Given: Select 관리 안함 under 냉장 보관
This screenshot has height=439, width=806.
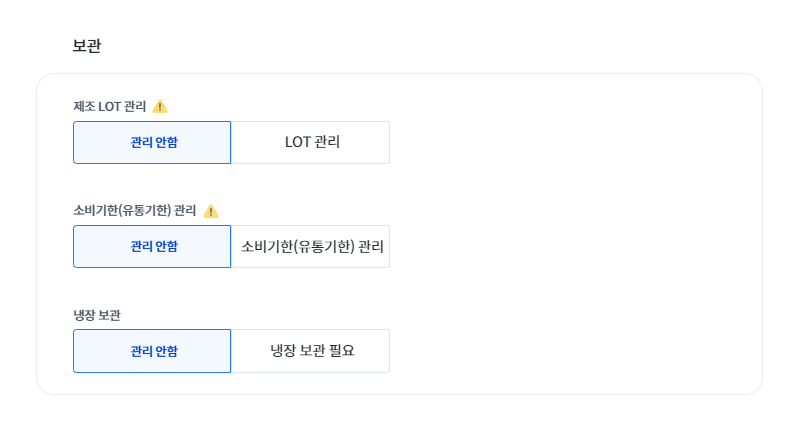Looking at the screenshot, I should click(x=152, y=350).
